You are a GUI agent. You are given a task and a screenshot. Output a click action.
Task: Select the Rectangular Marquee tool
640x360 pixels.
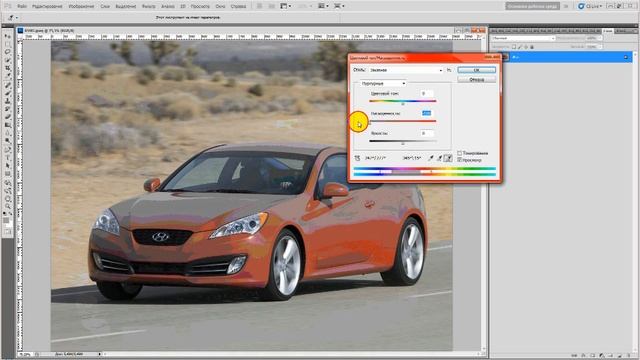(8, 44)
